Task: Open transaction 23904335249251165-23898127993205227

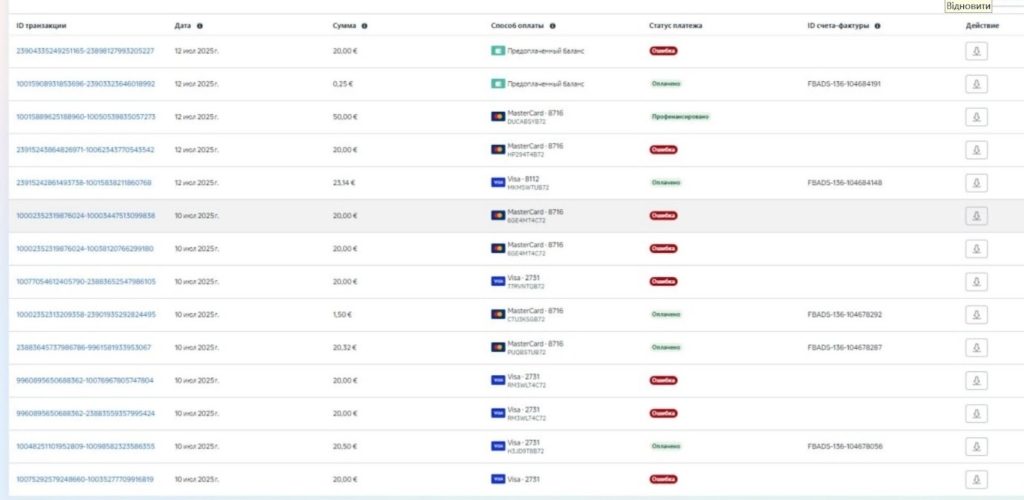Action: coord(85,51)
